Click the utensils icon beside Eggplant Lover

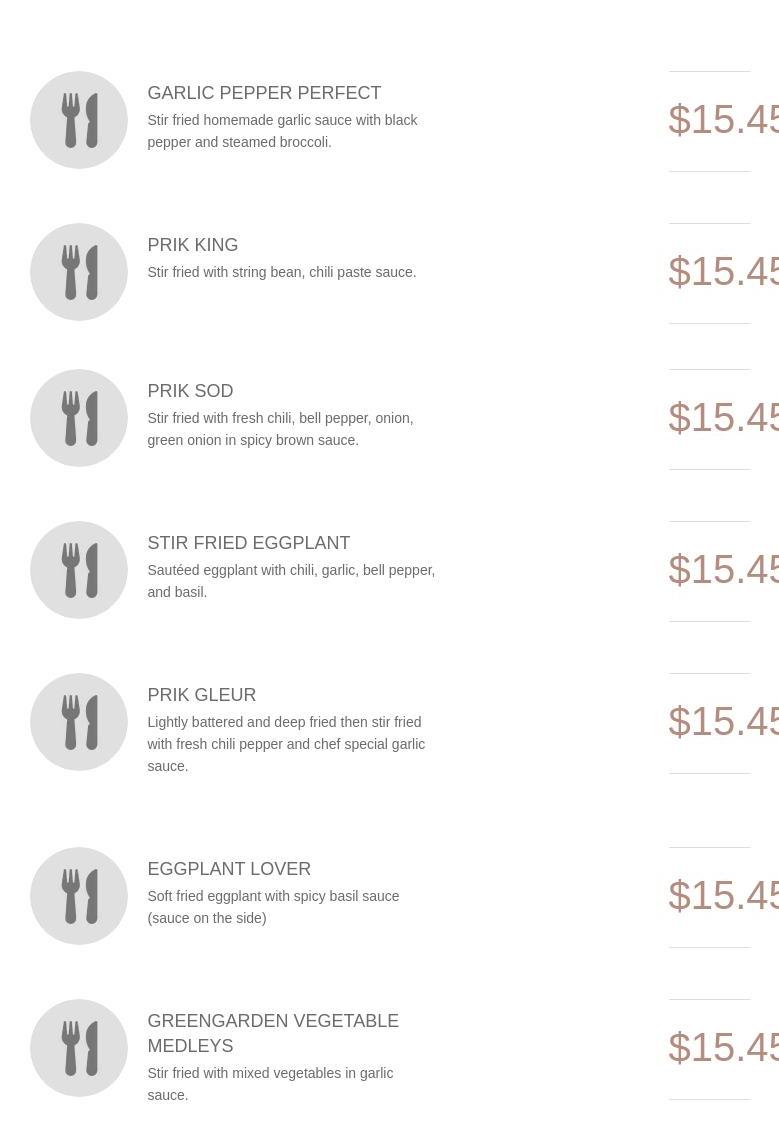[79, 896]
